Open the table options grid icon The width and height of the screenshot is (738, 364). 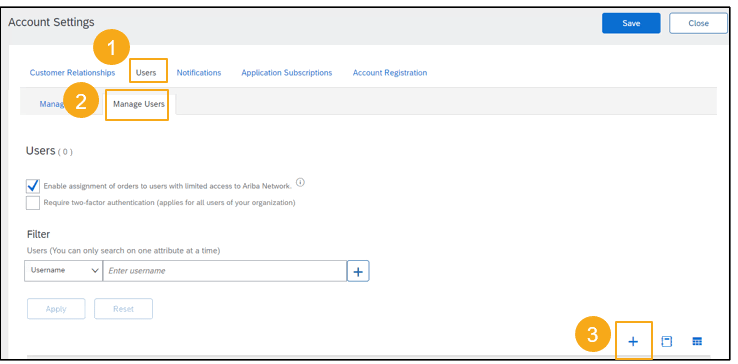click(x=697, y=341)
